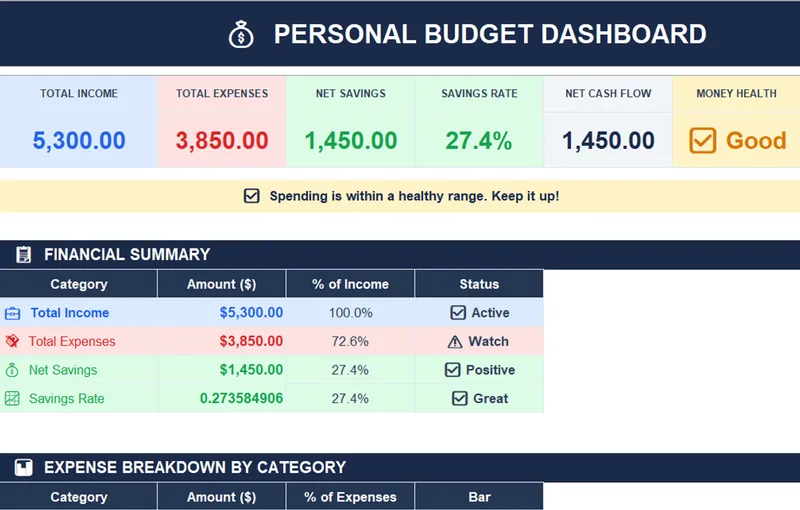
Task: Select the PERSONAL BUDGET DASHBOARD title
Action: pos(490,35)
